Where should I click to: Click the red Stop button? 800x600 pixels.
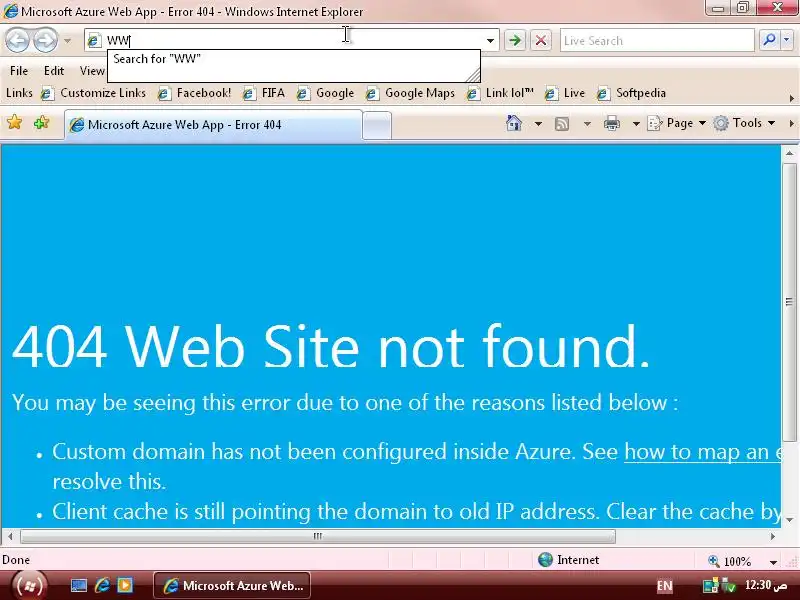(x=541, y=40)
